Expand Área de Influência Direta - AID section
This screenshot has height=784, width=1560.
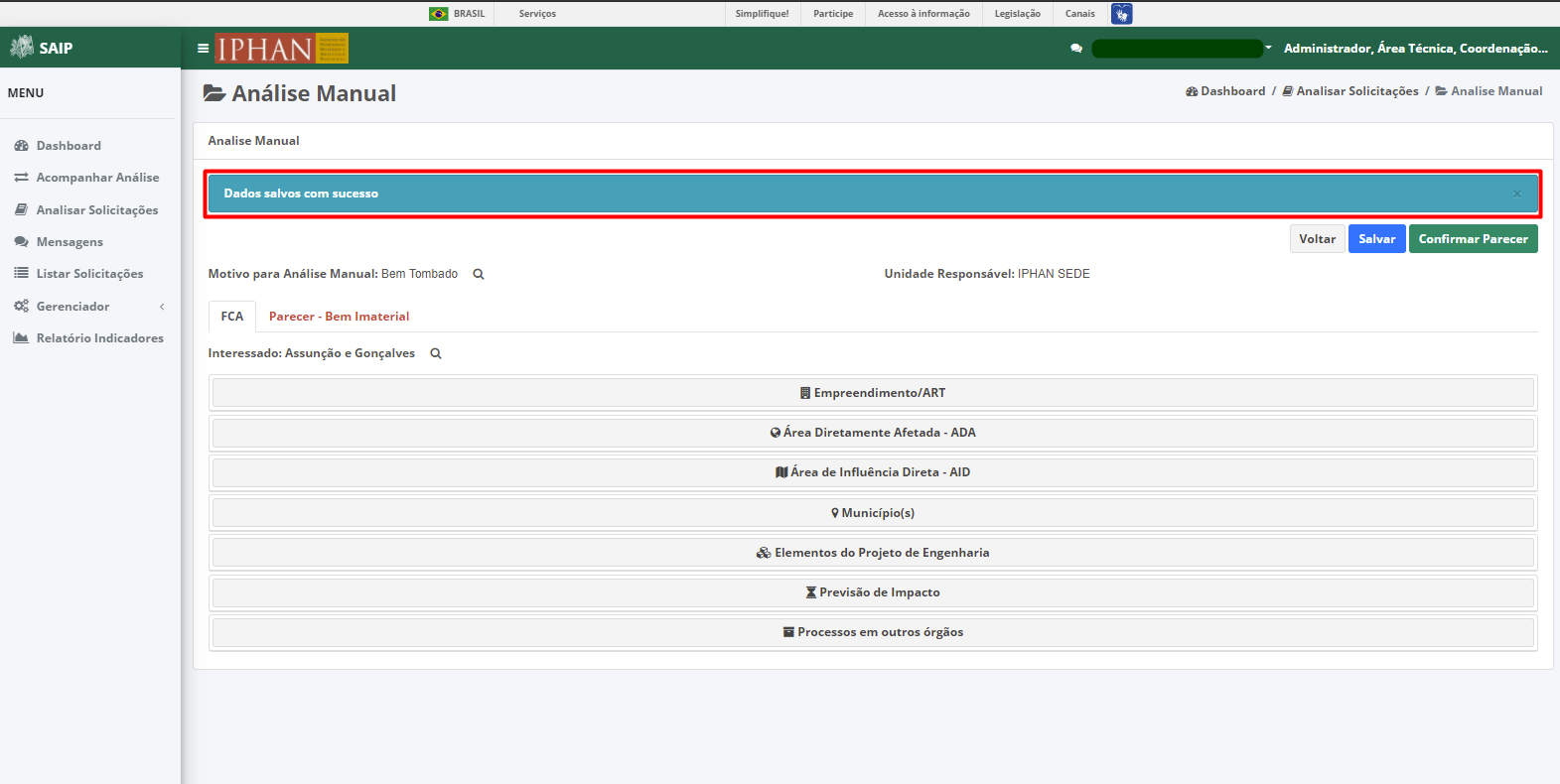coord(873,472)
